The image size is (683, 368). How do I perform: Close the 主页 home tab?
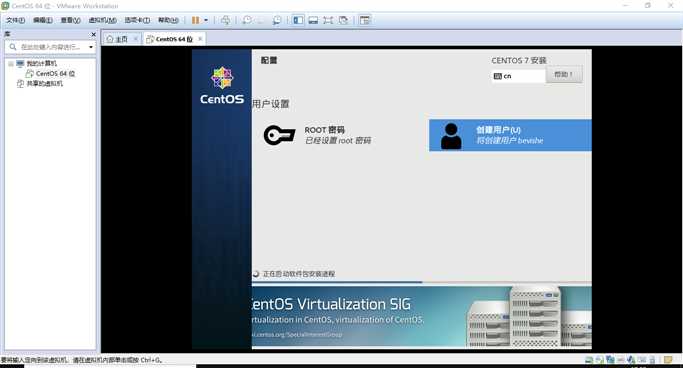(x=135, y=39)
